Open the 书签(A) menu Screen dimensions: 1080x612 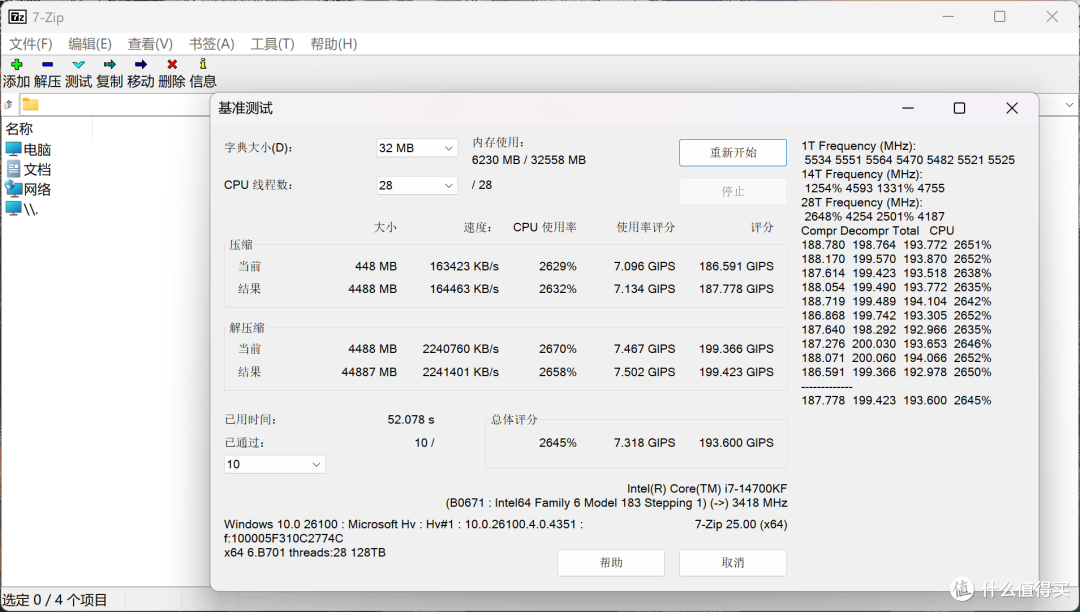pos(211,44)
